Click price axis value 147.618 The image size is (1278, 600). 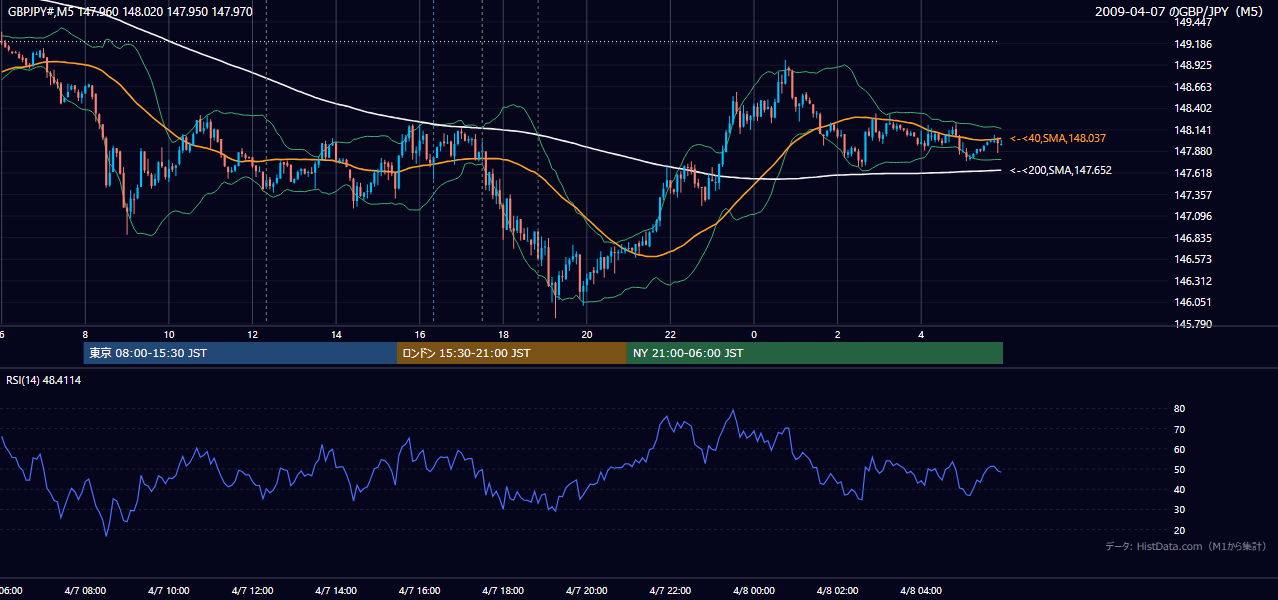[x=1193, y=173]
